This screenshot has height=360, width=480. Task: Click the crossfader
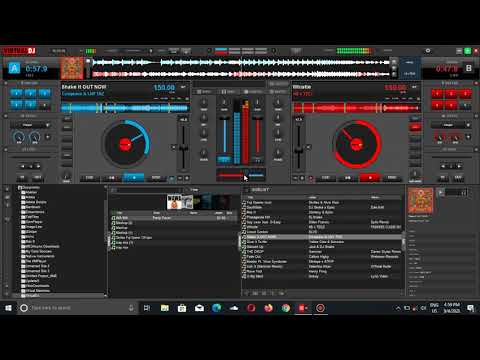tap(241, 174)
